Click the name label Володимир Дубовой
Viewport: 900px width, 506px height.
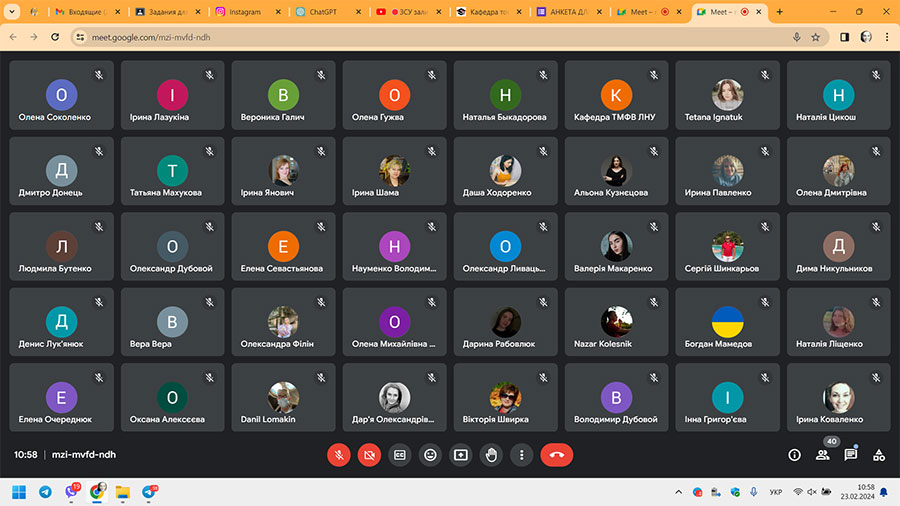pyautogui.click(x=615, y=419)
